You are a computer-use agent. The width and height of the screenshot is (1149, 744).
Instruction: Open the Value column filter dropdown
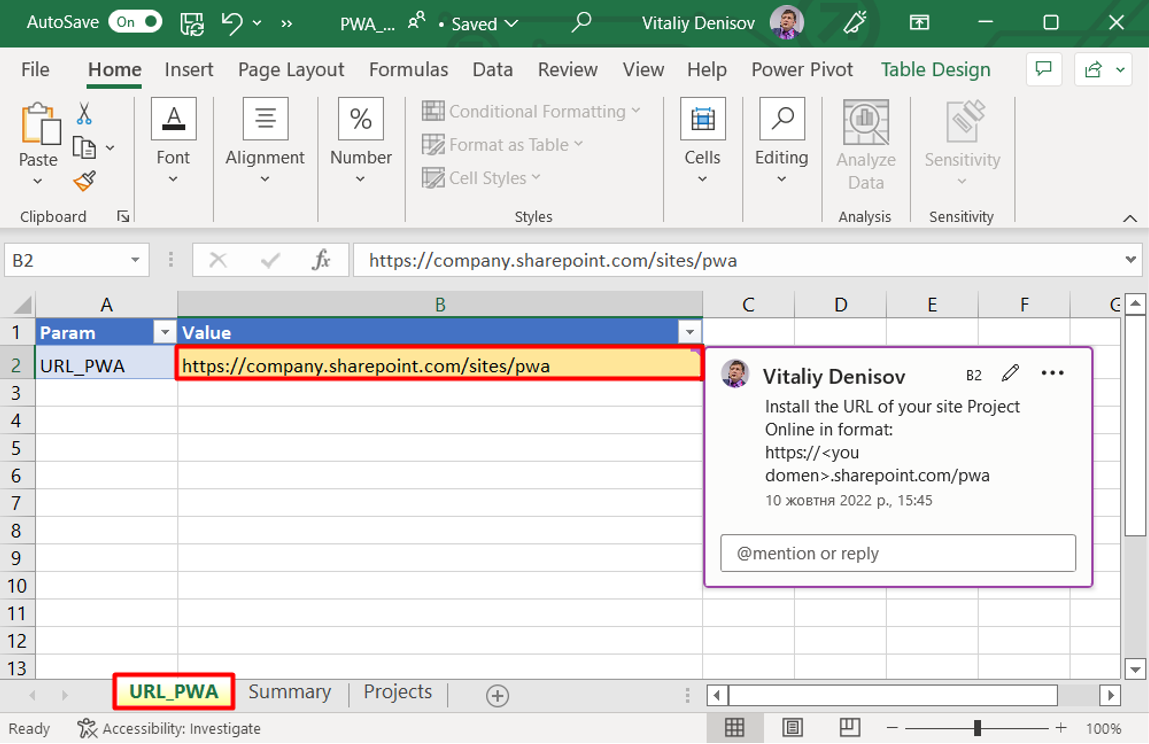(x=690, y=332)
